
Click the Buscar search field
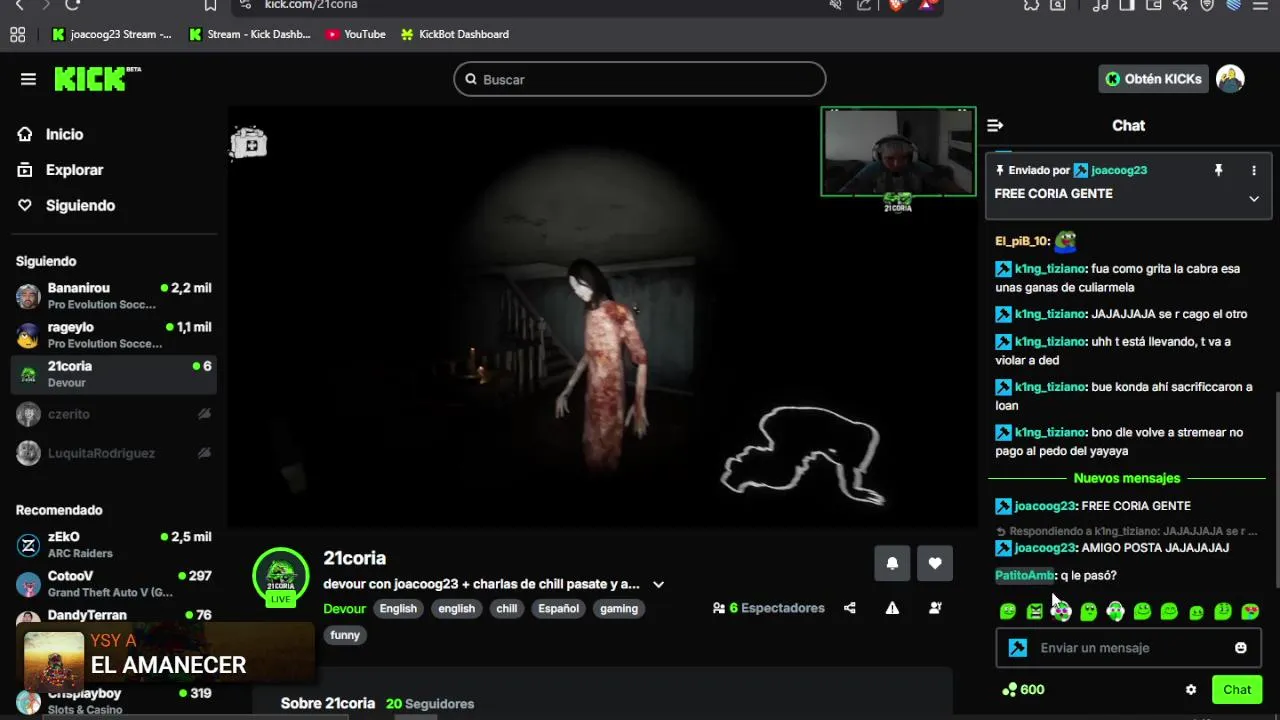pyautogui.click(x=640, y=79)
